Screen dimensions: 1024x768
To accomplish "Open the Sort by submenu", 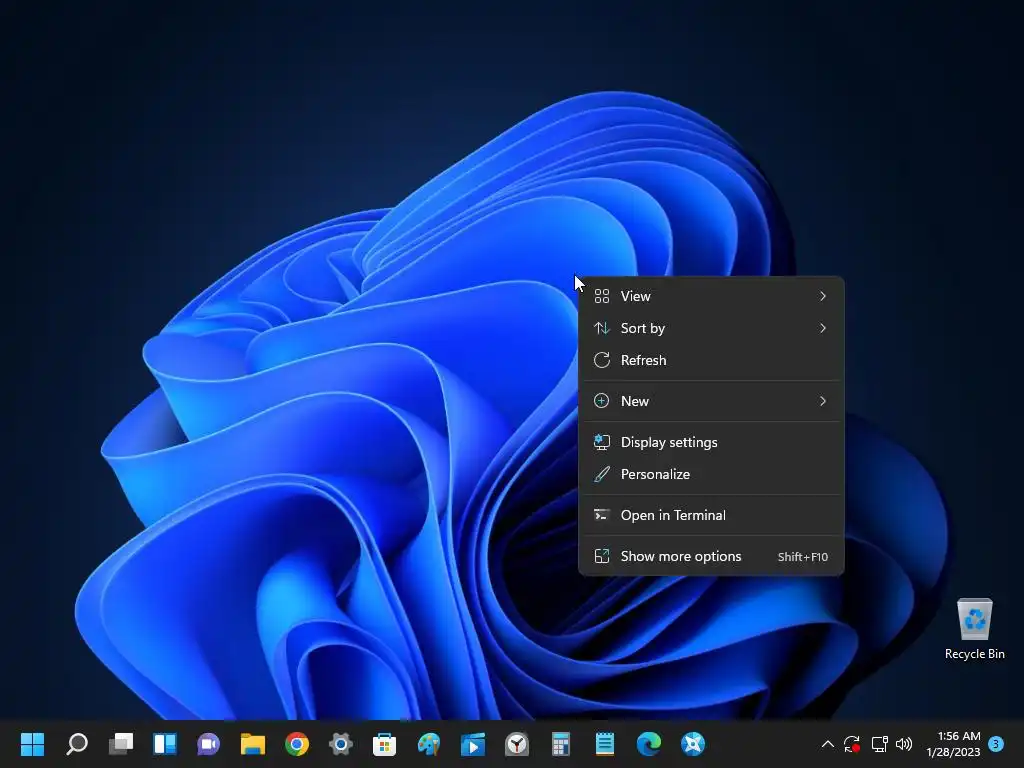I will pyautogui.click(x=711, y=328).
